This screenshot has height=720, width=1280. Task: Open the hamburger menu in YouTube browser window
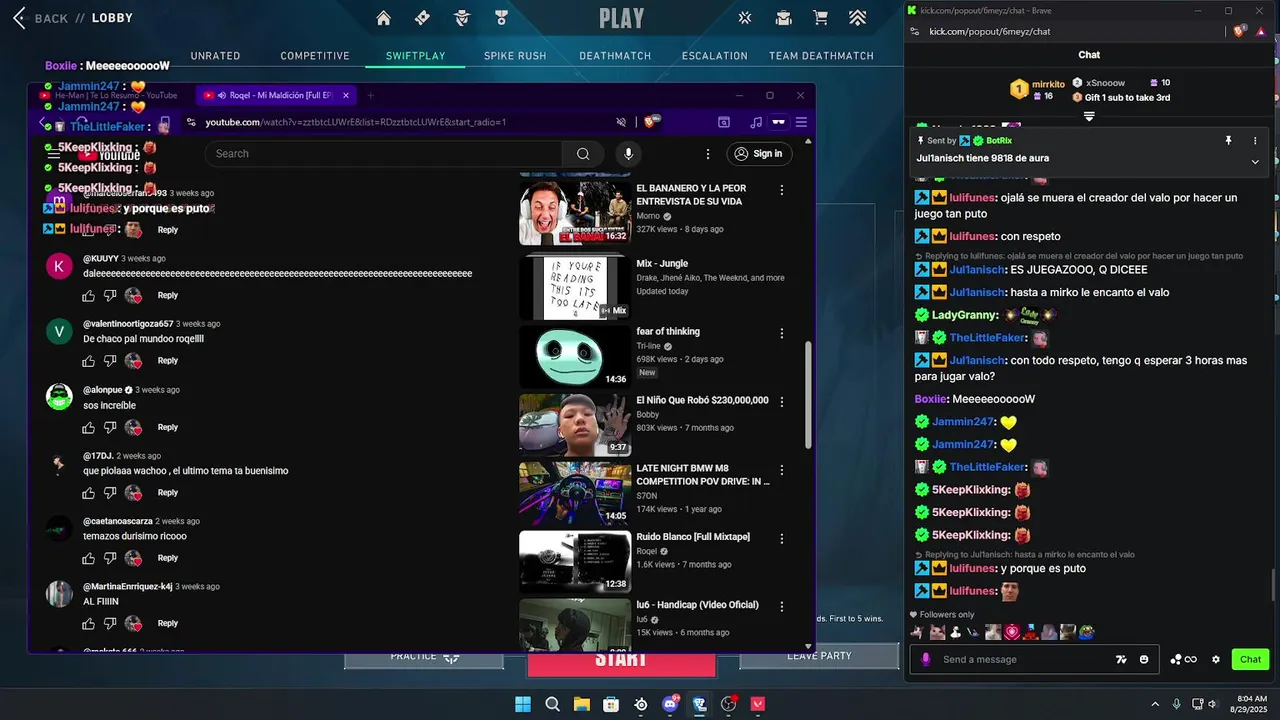[x=801, y=122]
